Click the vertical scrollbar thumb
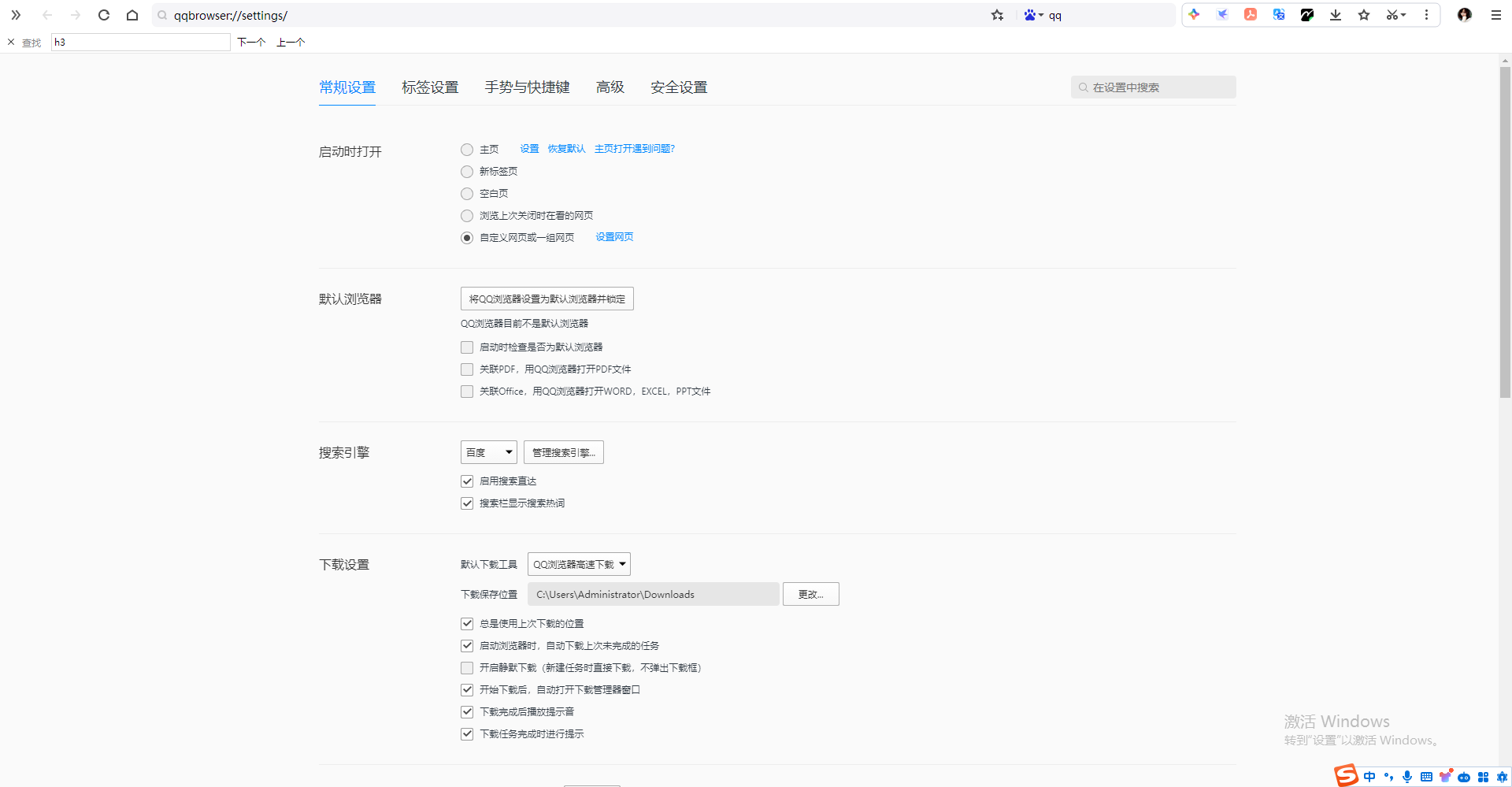Screen dimensions: 1512x787 1505,232
